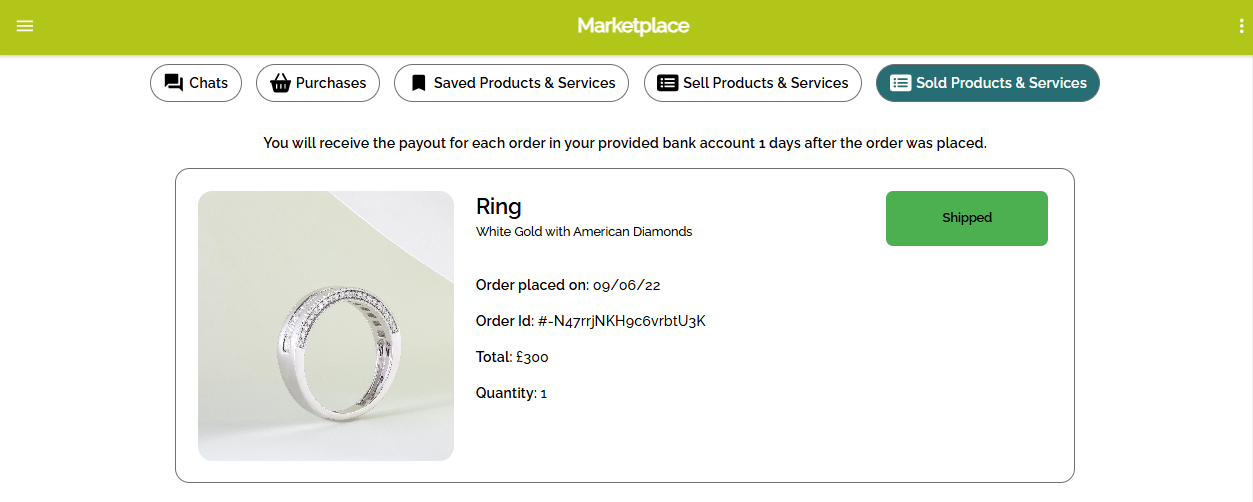Click the Marketplace header title
The image size is (1253, 502).
tap(633, 26)
